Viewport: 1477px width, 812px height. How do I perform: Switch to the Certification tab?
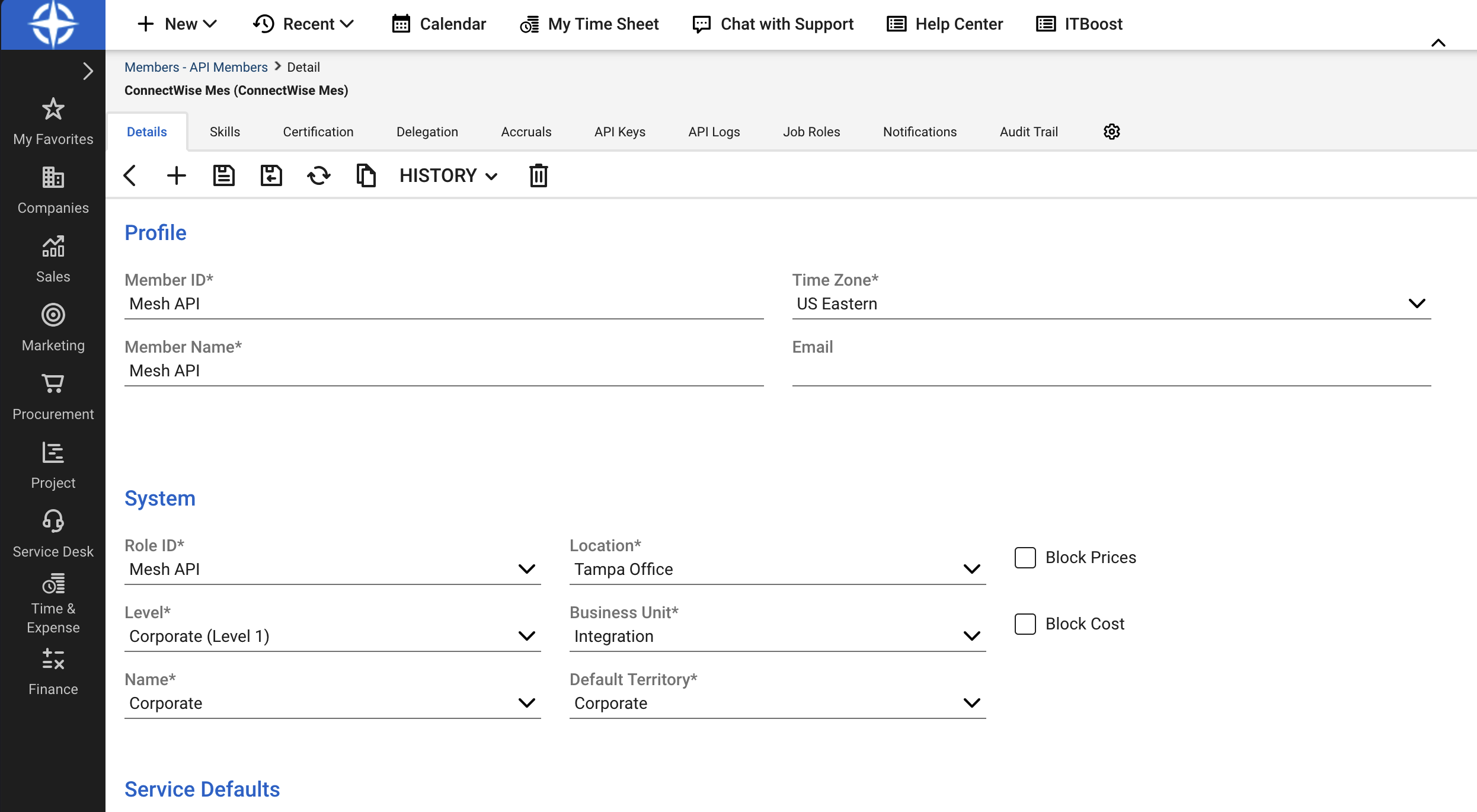click(318, 132)
